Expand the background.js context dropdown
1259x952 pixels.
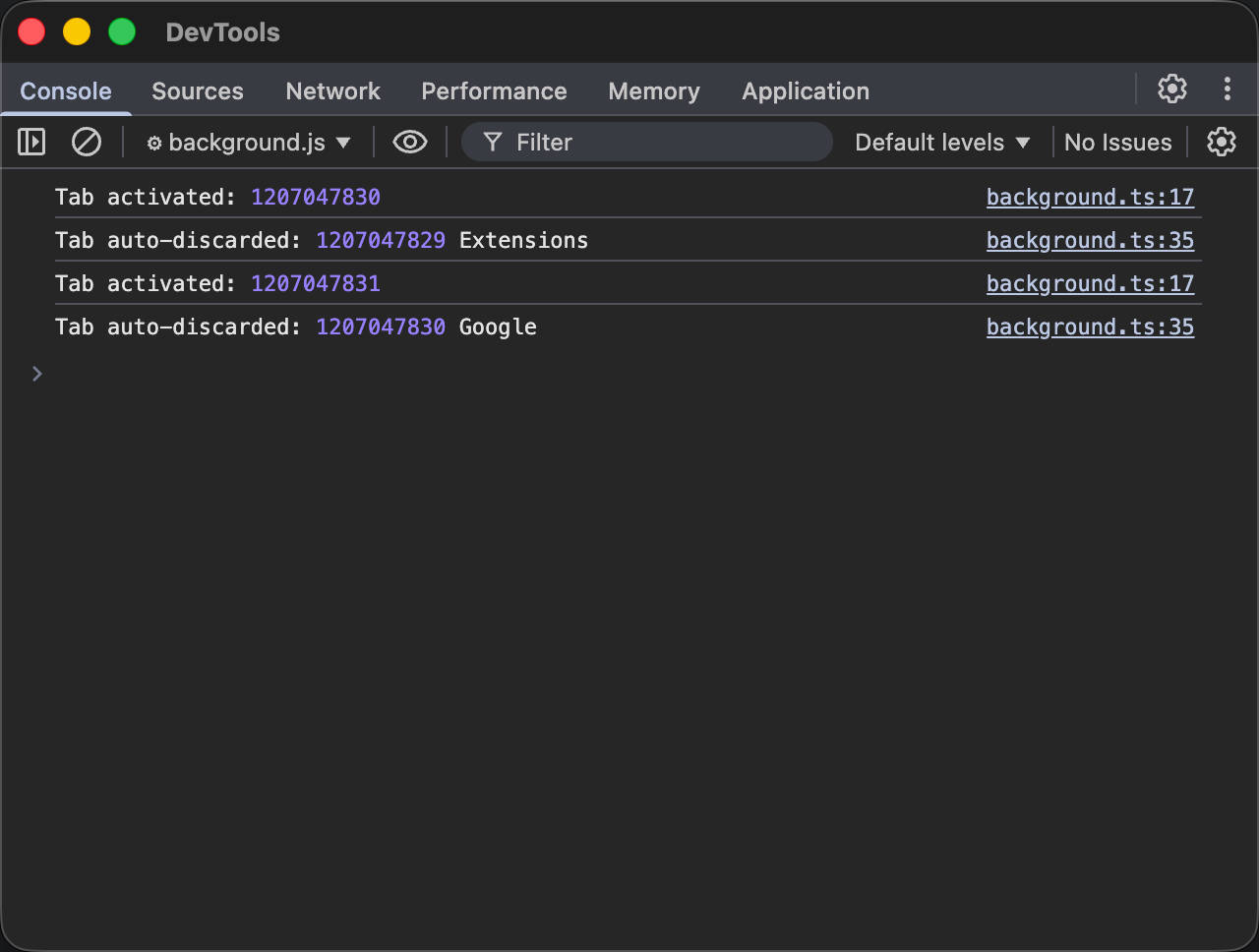[249, 143]
